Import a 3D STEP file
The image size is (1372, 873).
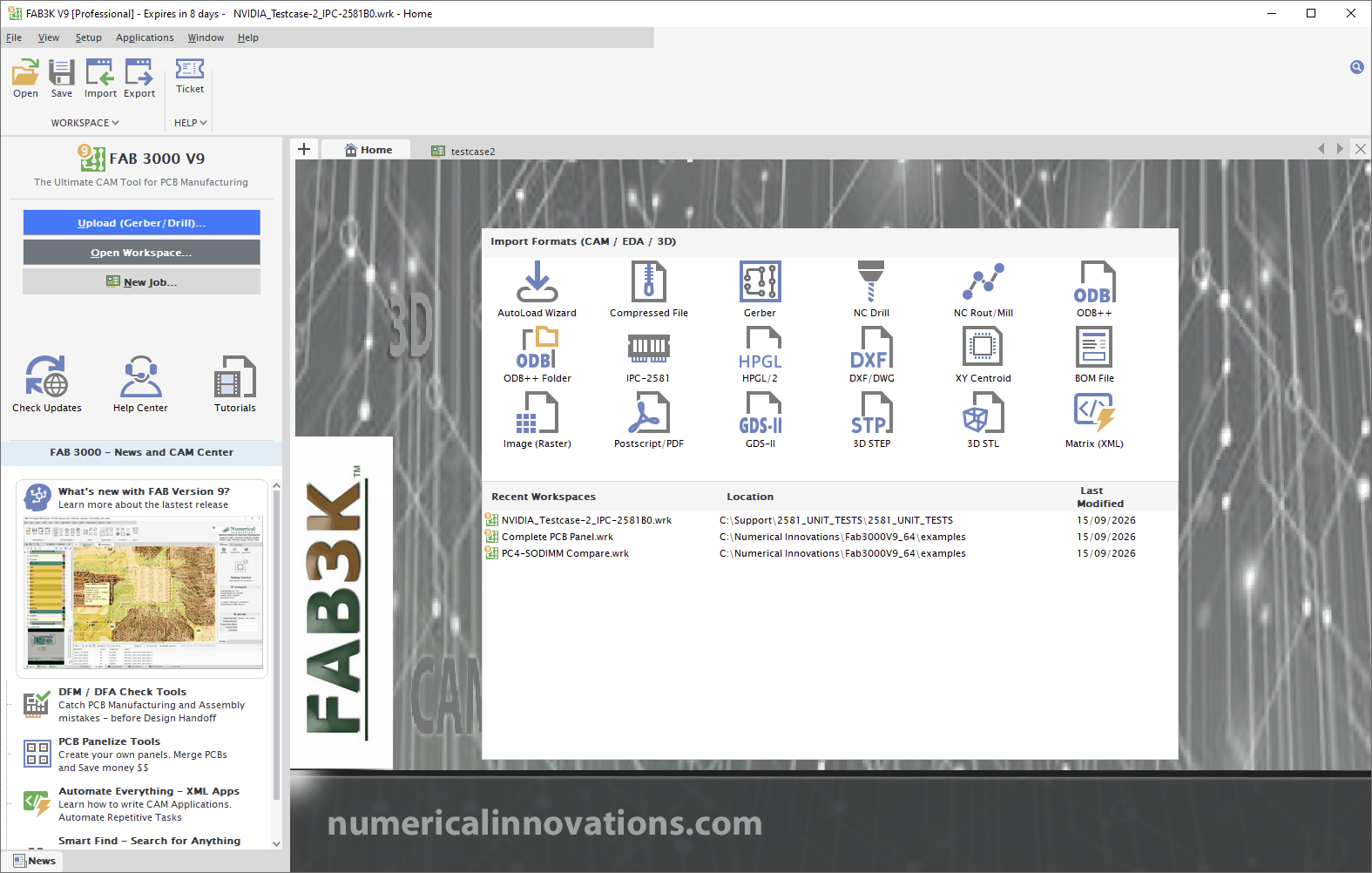pos(872,420)
